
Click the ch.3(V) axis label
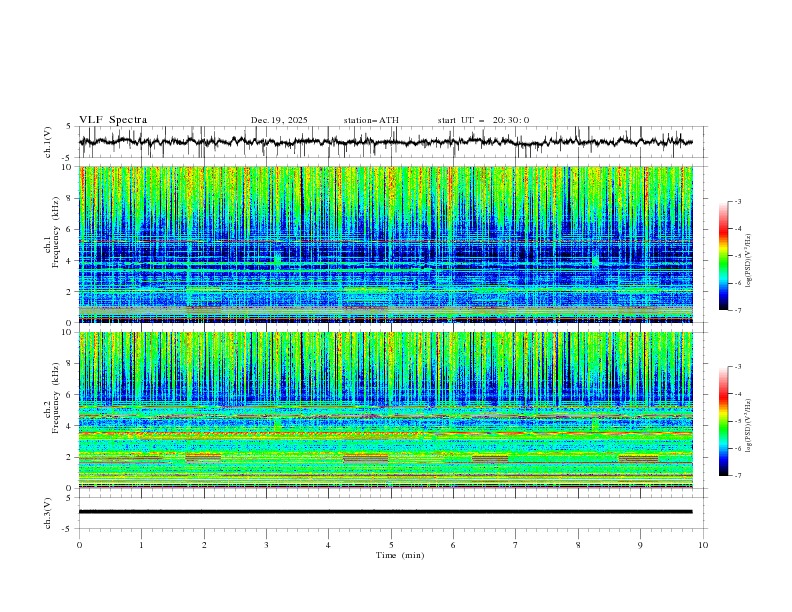(x=48, y=512)
